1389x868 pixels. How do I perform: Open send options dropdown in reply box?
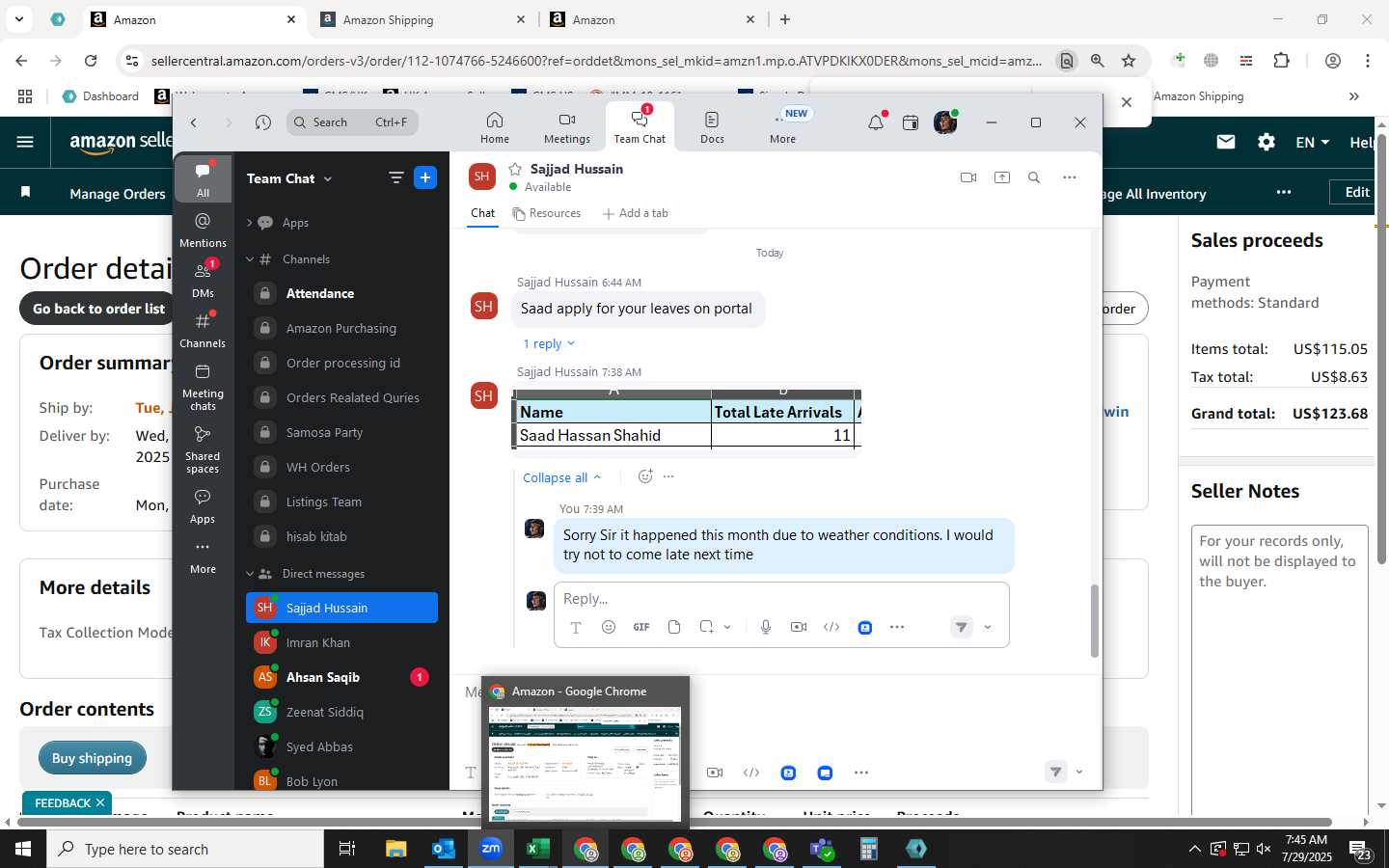tap(988, 627)
